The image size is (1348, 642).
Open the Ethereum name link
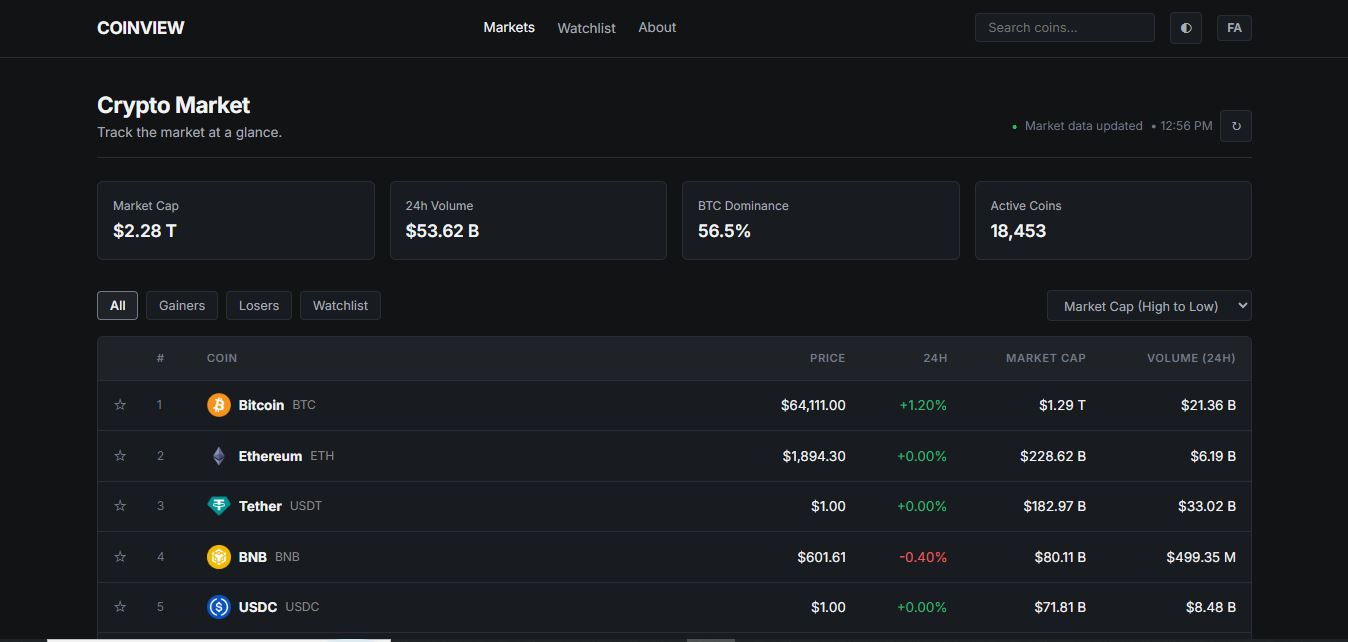click(270, 456)
